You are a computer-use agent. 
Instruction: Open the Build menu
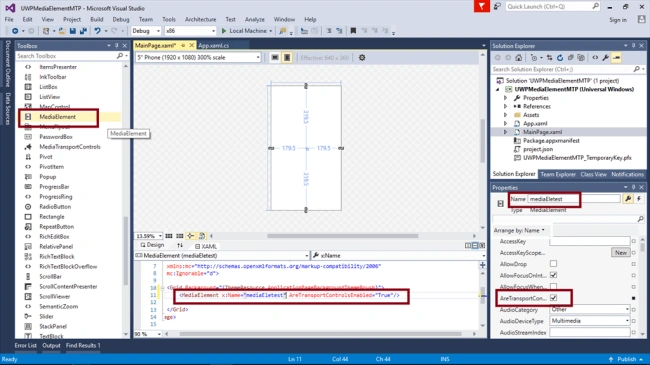pyautogui.click(x=97, y=19)
